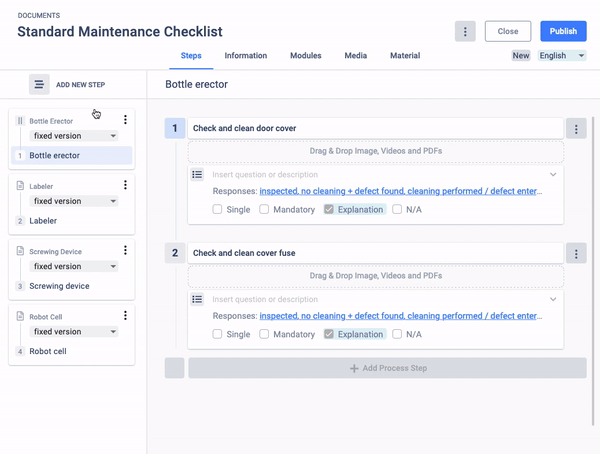Switch to the Media tab

point(355,56)
